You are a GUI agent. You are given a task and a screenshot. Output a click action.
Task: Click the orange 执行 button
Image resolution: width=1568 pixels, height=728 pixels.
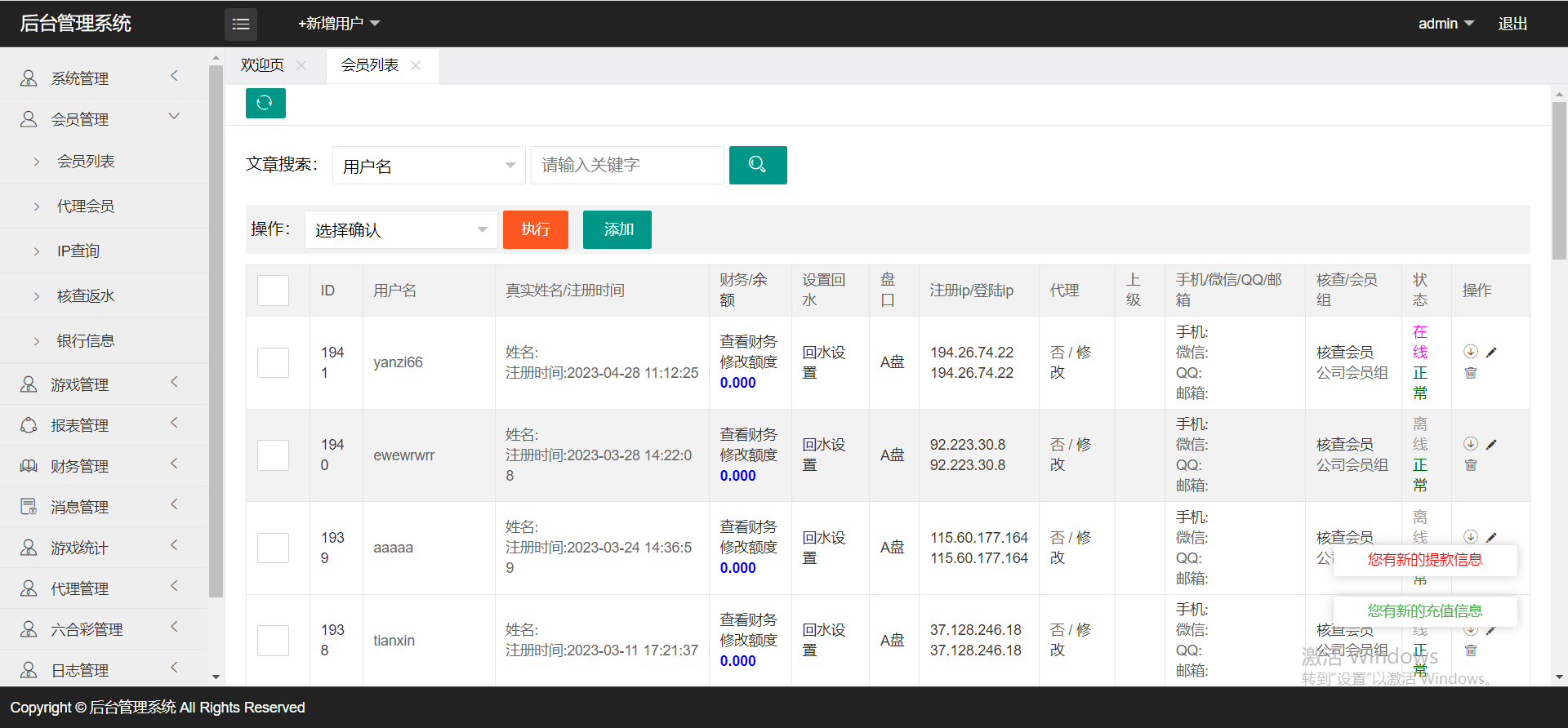(536, 229)
